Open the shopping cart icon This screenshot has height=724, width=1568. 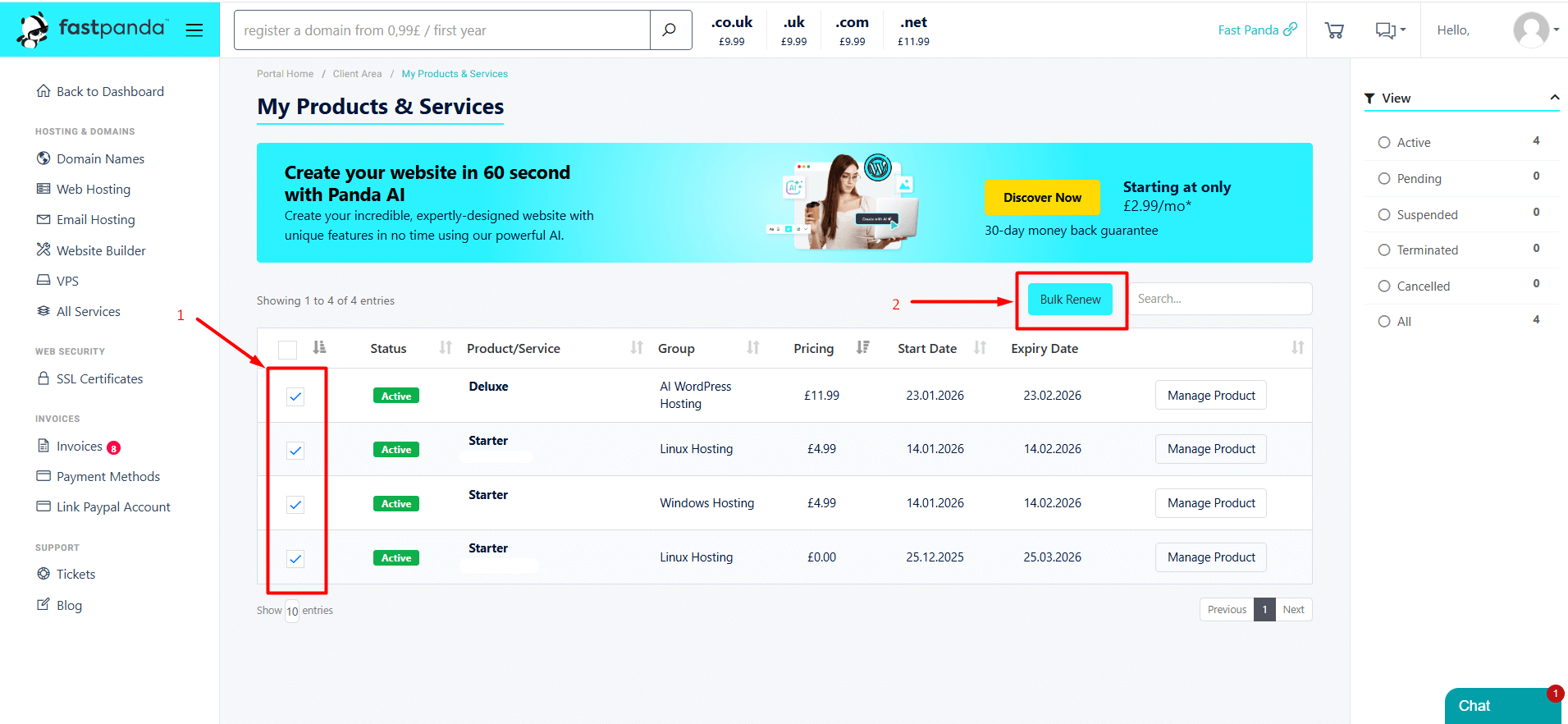point(1334,30)
